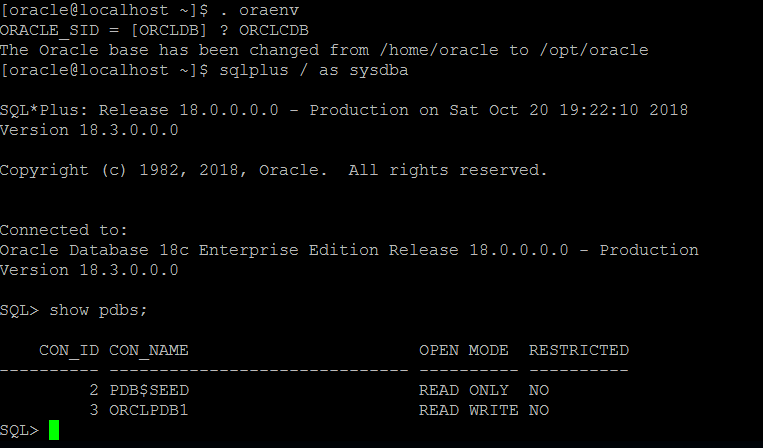Click the Oracle Database 18c Enterprise Edition line
This screenshot has width=763, height=448.
tap(349, 250)
